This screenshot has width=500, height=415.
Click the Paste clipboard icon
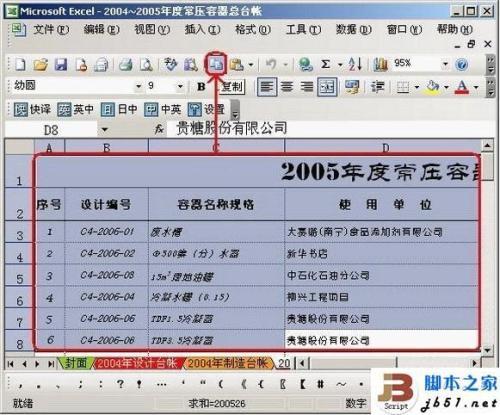pos(236,64)
